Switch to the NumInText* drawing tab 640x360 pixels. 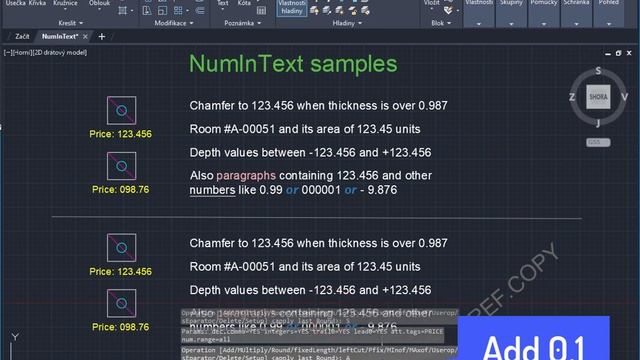(x=60, y=37)
